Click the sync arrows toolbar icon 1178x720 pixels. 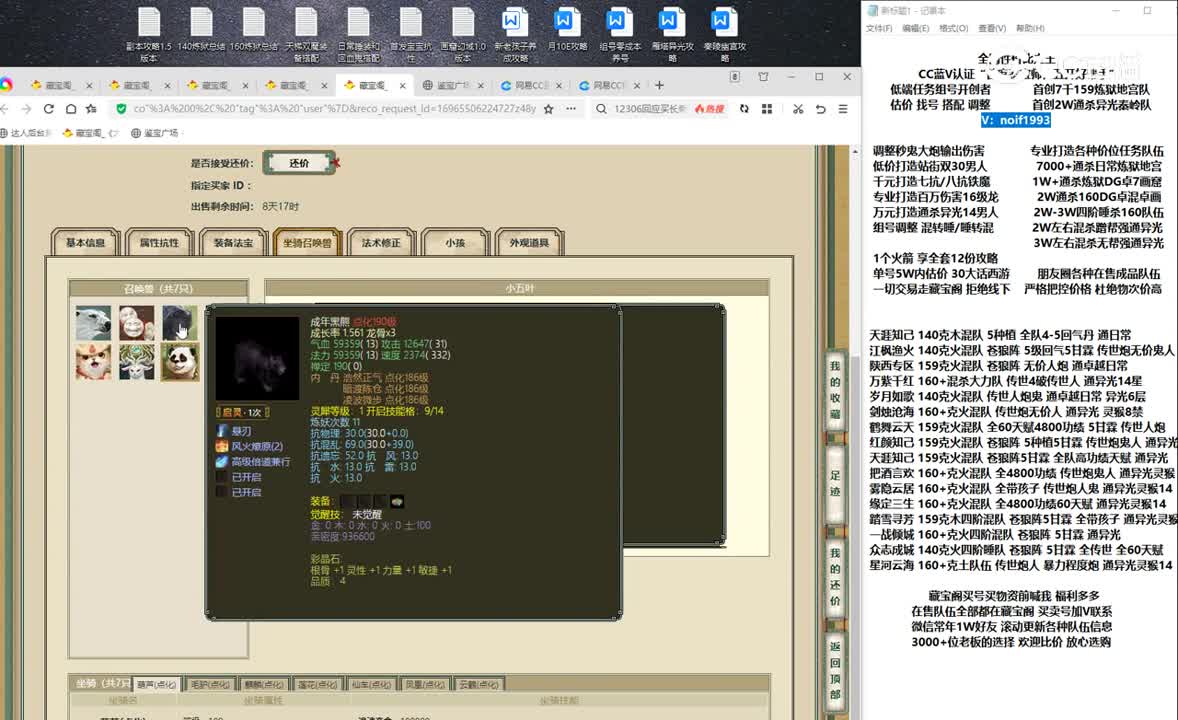[x=744, y=109]
